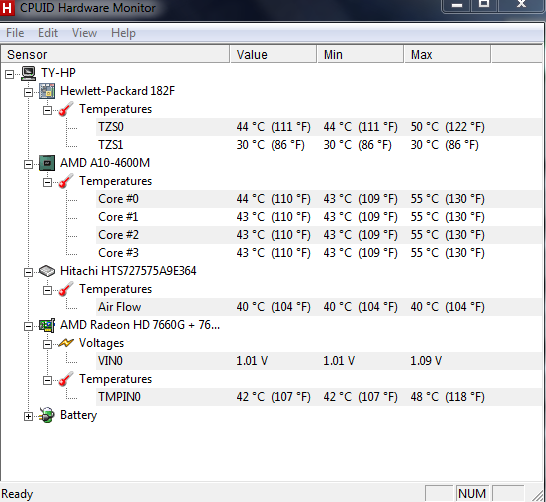Click the TY-HP tree label
Image resolution: width=546 pixels, height=502 pixels.
tap(58, 73)
